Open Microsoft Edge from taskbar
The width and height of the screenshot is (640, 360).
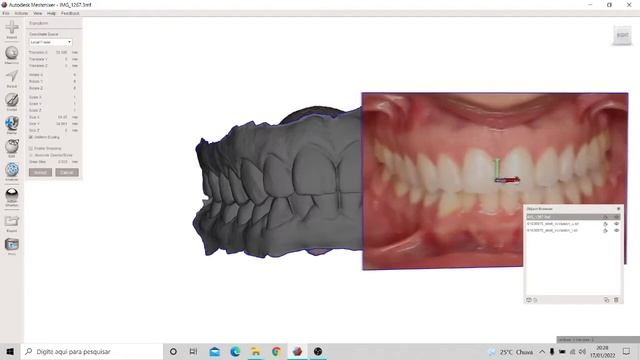235,351
